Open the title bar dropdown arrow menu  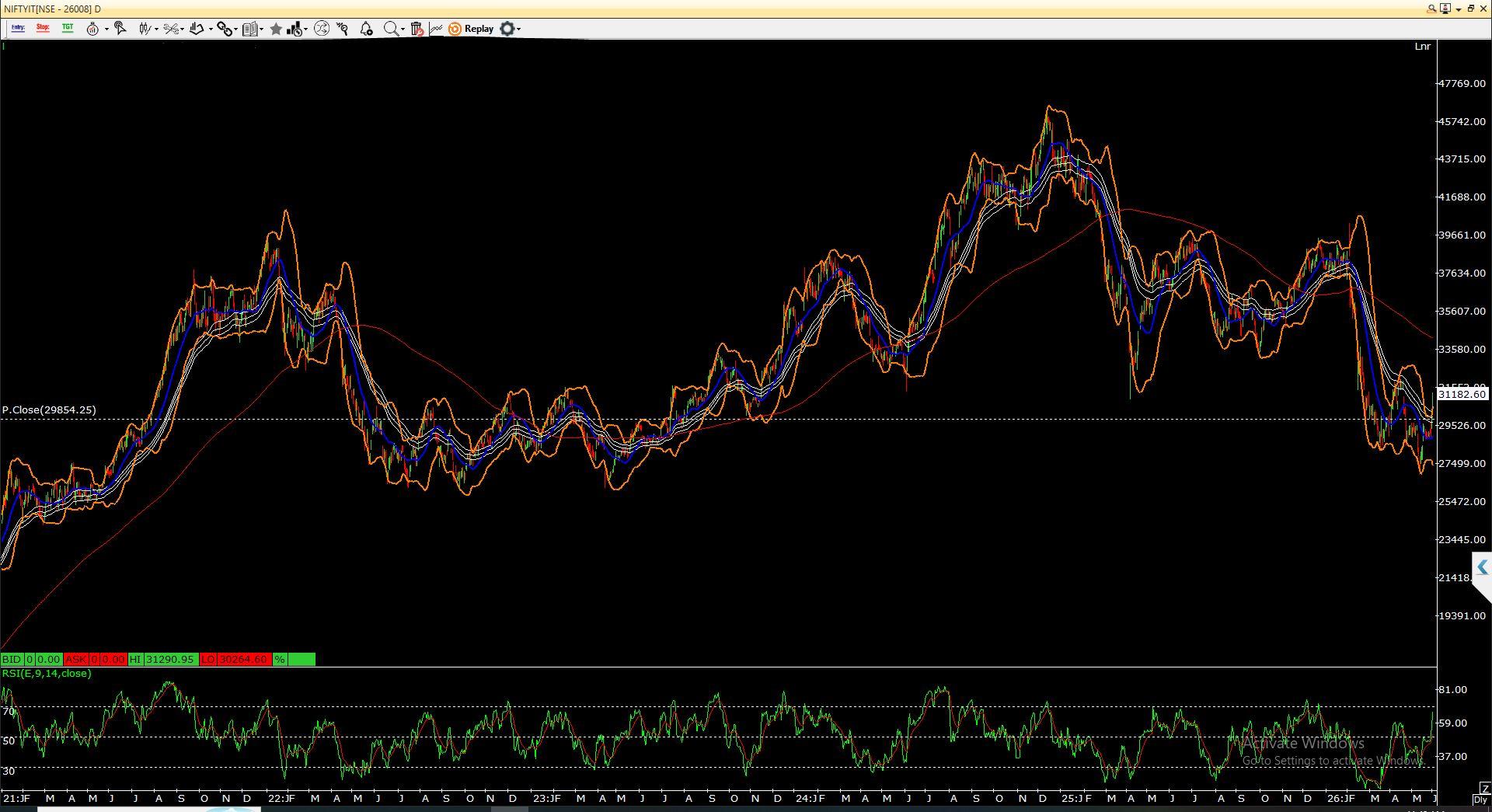1459,9
